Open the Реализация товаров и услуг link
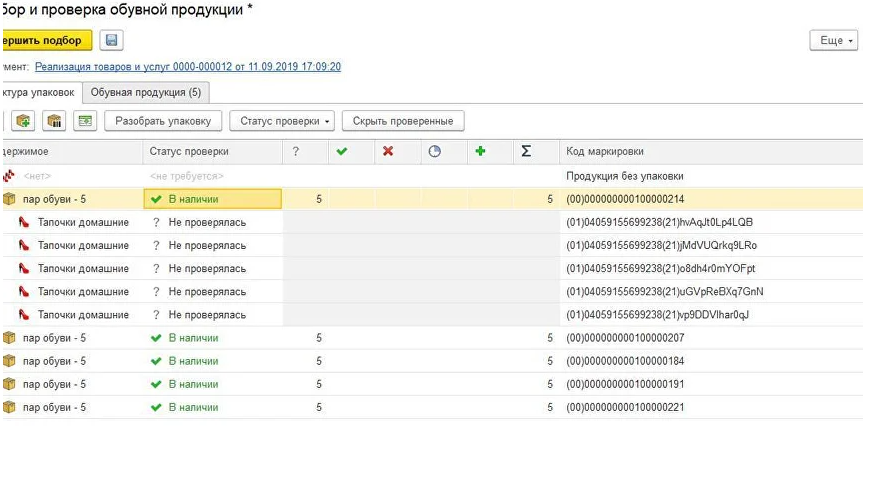872x484 pixels. tap(187, 67)
